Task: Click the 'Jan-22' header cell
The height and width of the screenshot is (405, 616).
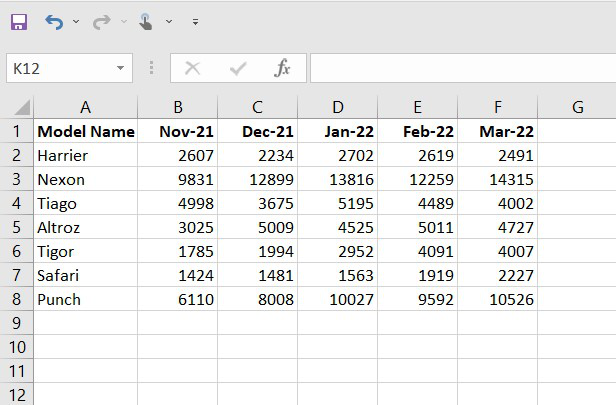Action: pyautogui.click(x=338, y=131)
